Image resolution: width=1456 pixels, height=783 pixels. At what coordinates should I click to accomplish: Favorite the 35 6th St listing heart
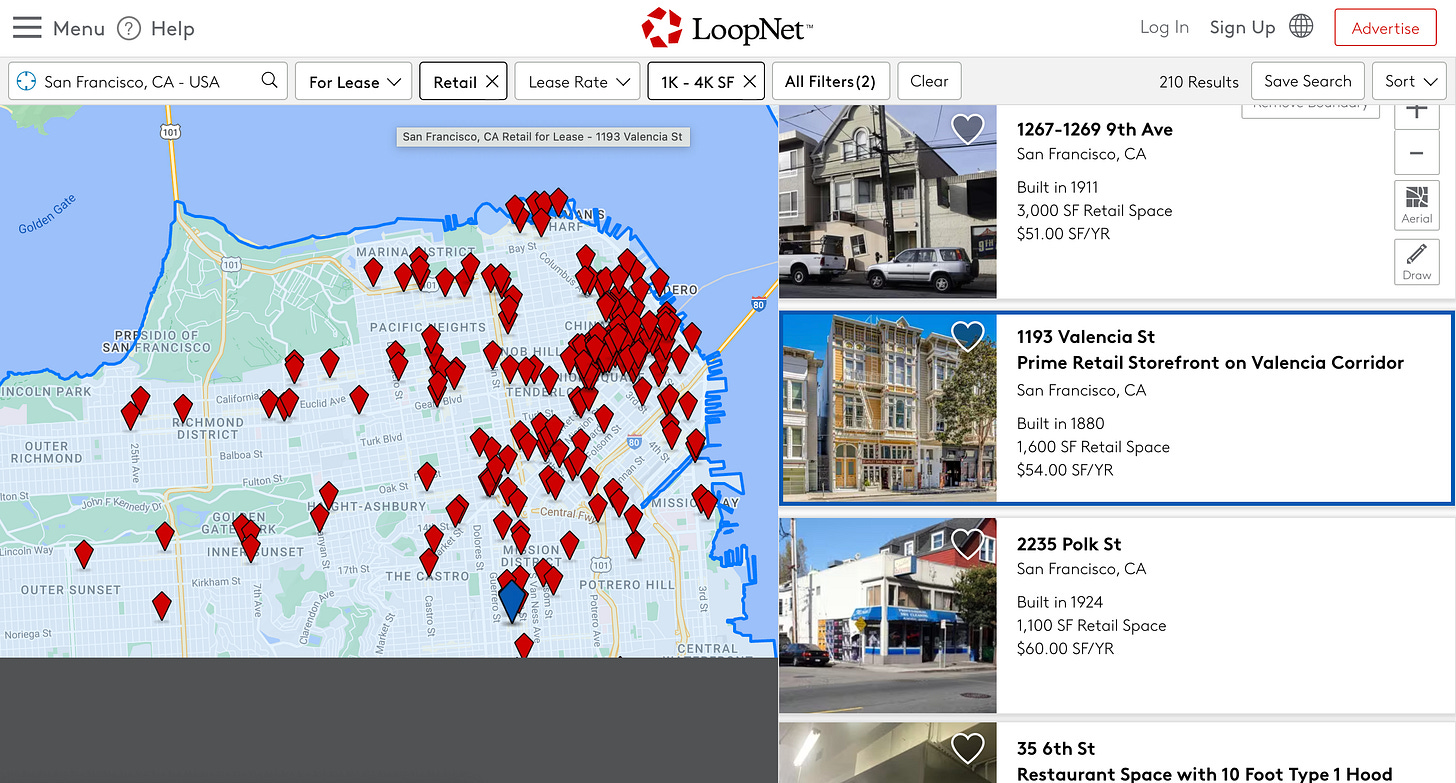[967, 748]
